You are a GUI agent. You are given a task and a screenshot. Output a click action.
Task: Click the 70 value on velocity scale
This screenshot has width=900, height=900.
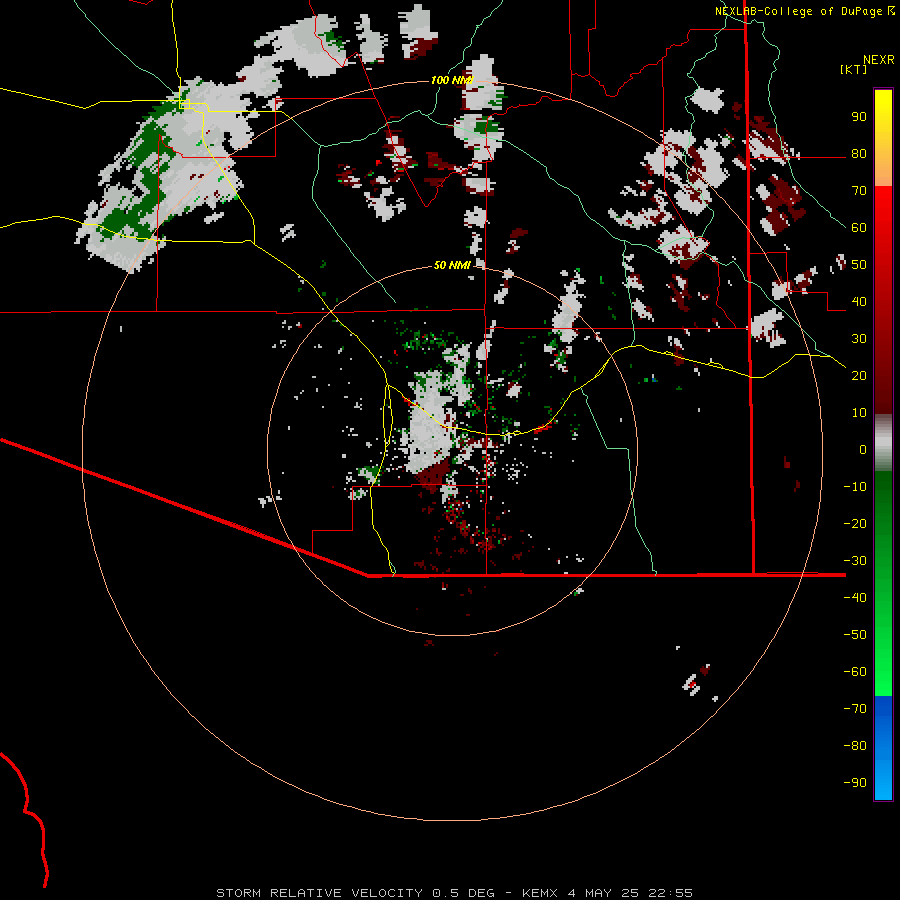[859, 191]
